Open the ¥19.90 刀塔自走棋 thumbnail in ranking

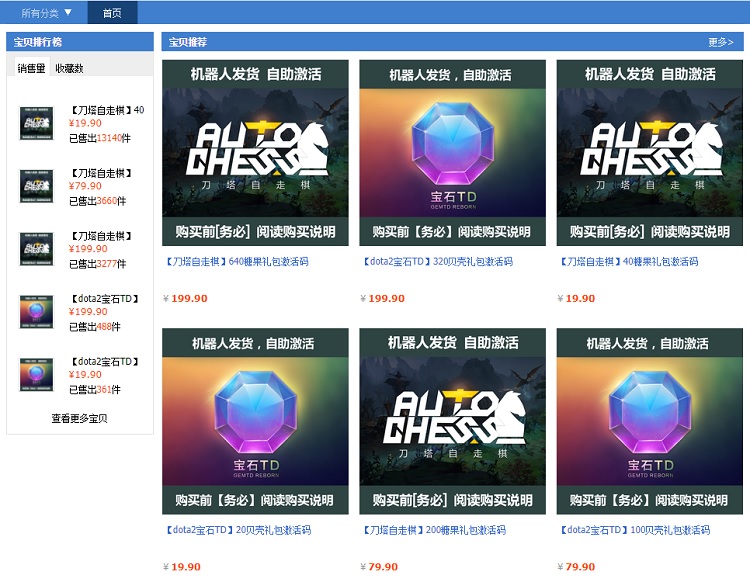36,123
